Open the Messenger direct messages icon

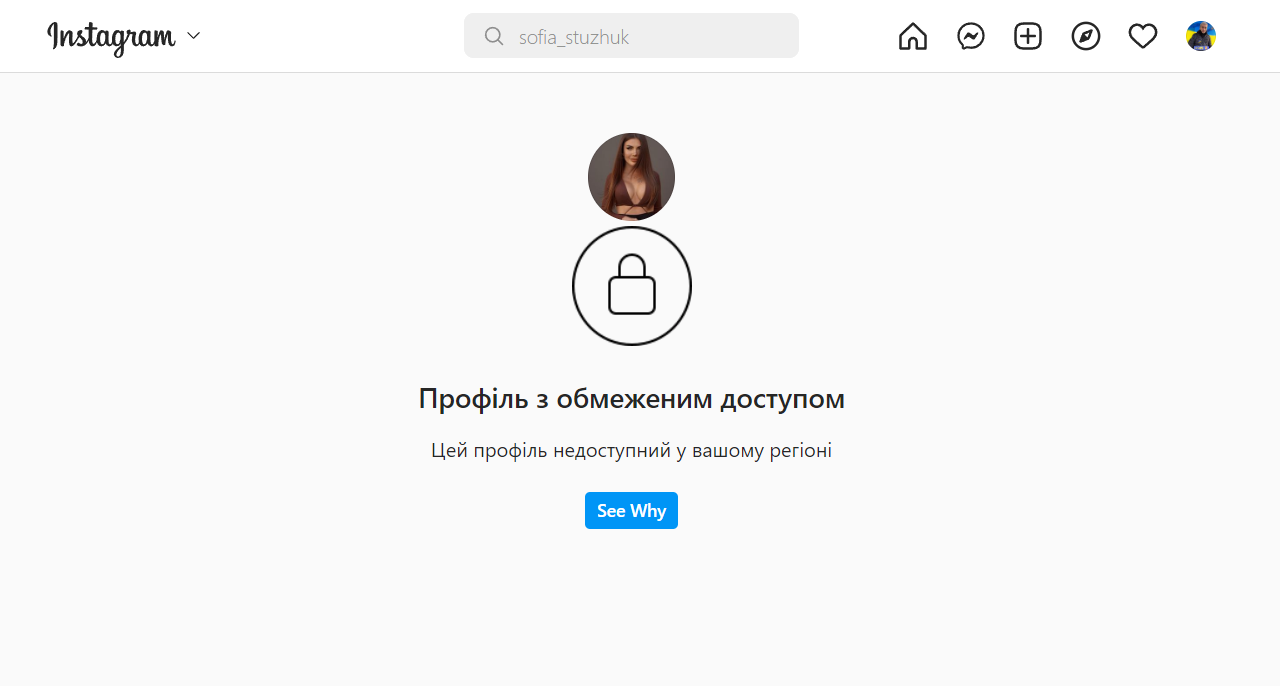point(971,36)
